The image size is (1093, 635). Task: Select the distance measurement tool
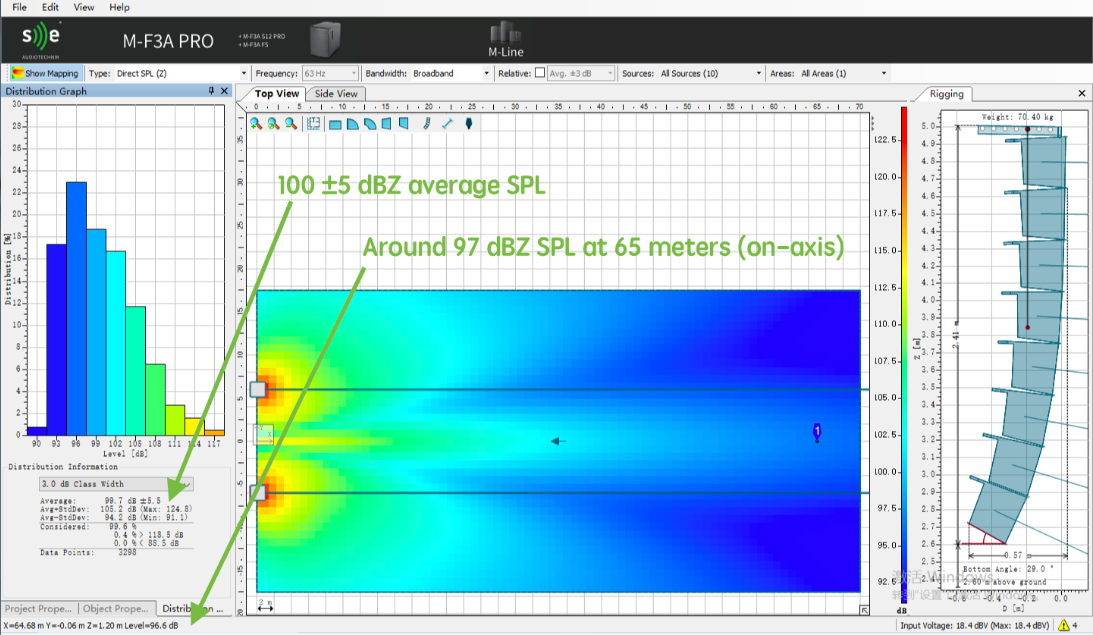point(447,124)
